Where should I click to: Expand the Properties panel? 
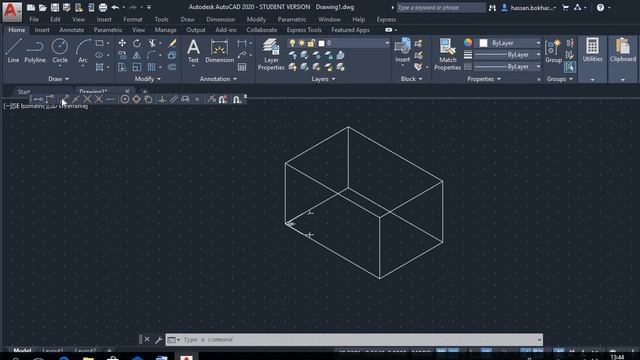484,79
